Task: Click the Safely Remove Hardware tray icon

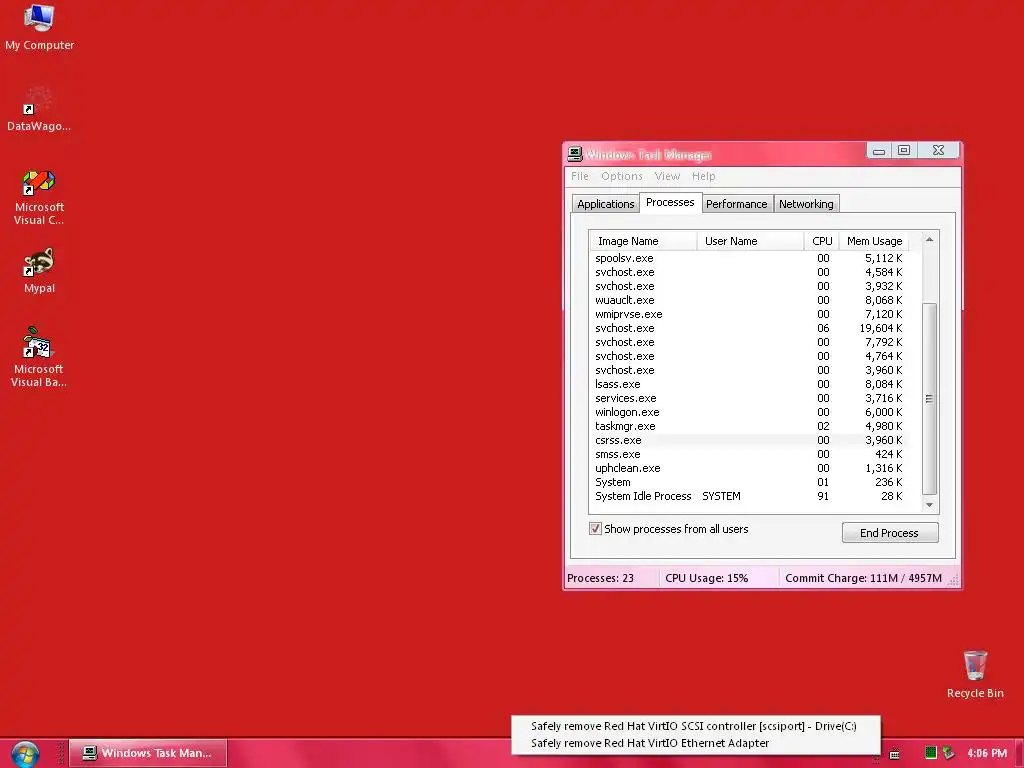Action: [x=948, y=753]
